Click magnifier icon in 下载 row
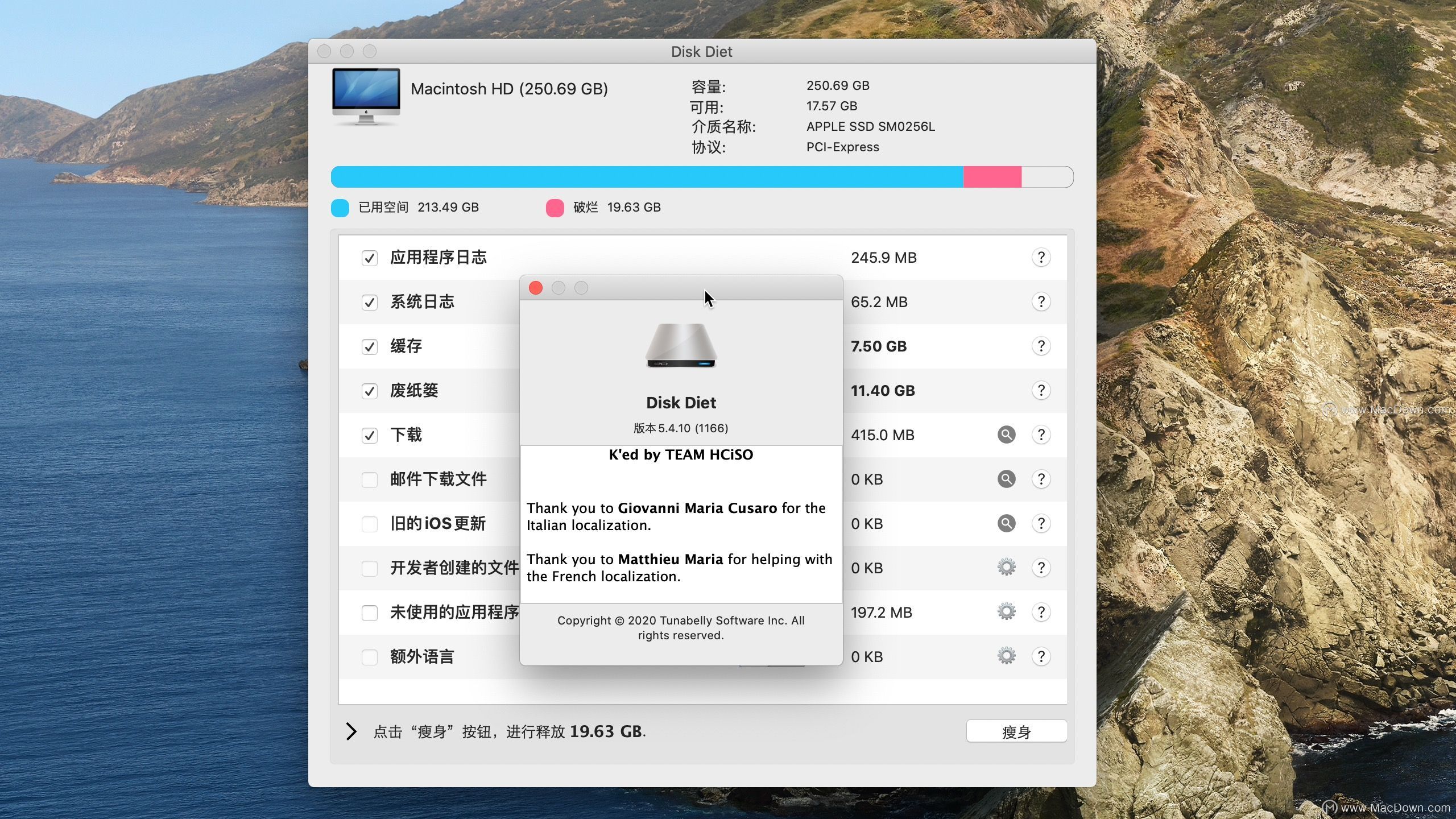The image size is (1456, 819). coord(1006,435)
